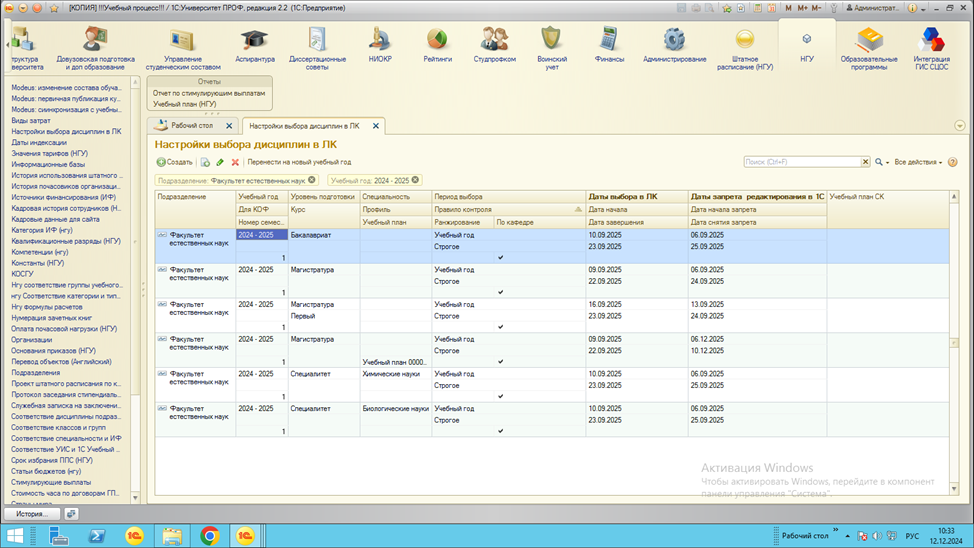Click the help question mark icon
The height and width of the screenshot is (548, 974).
pos(953,162)
